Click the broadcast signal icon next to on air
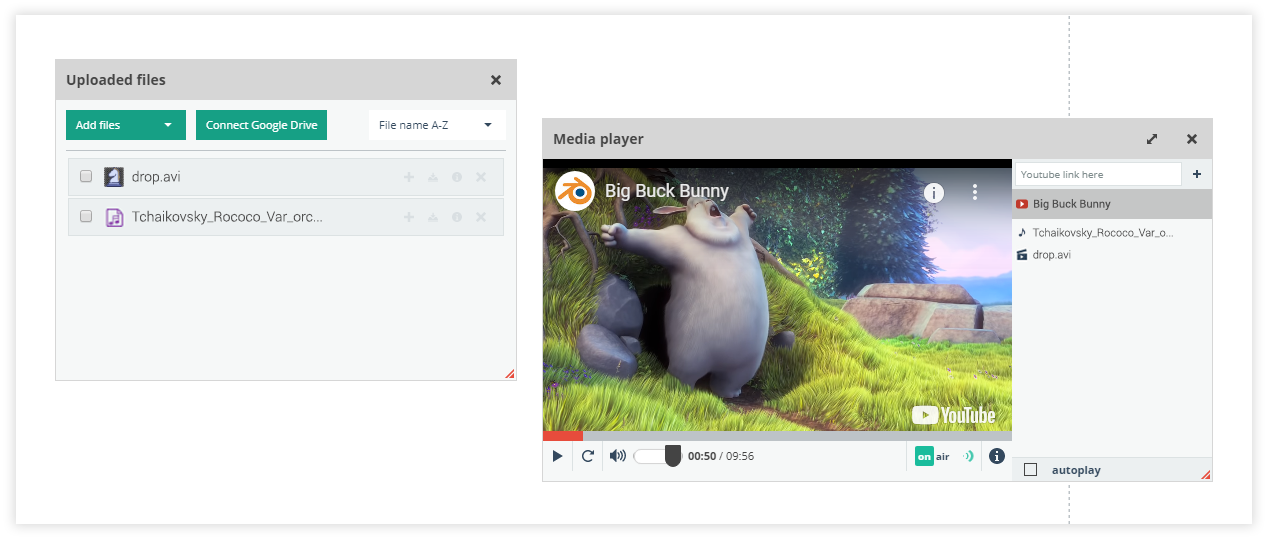1270x539 pixels. click(967, 456)
